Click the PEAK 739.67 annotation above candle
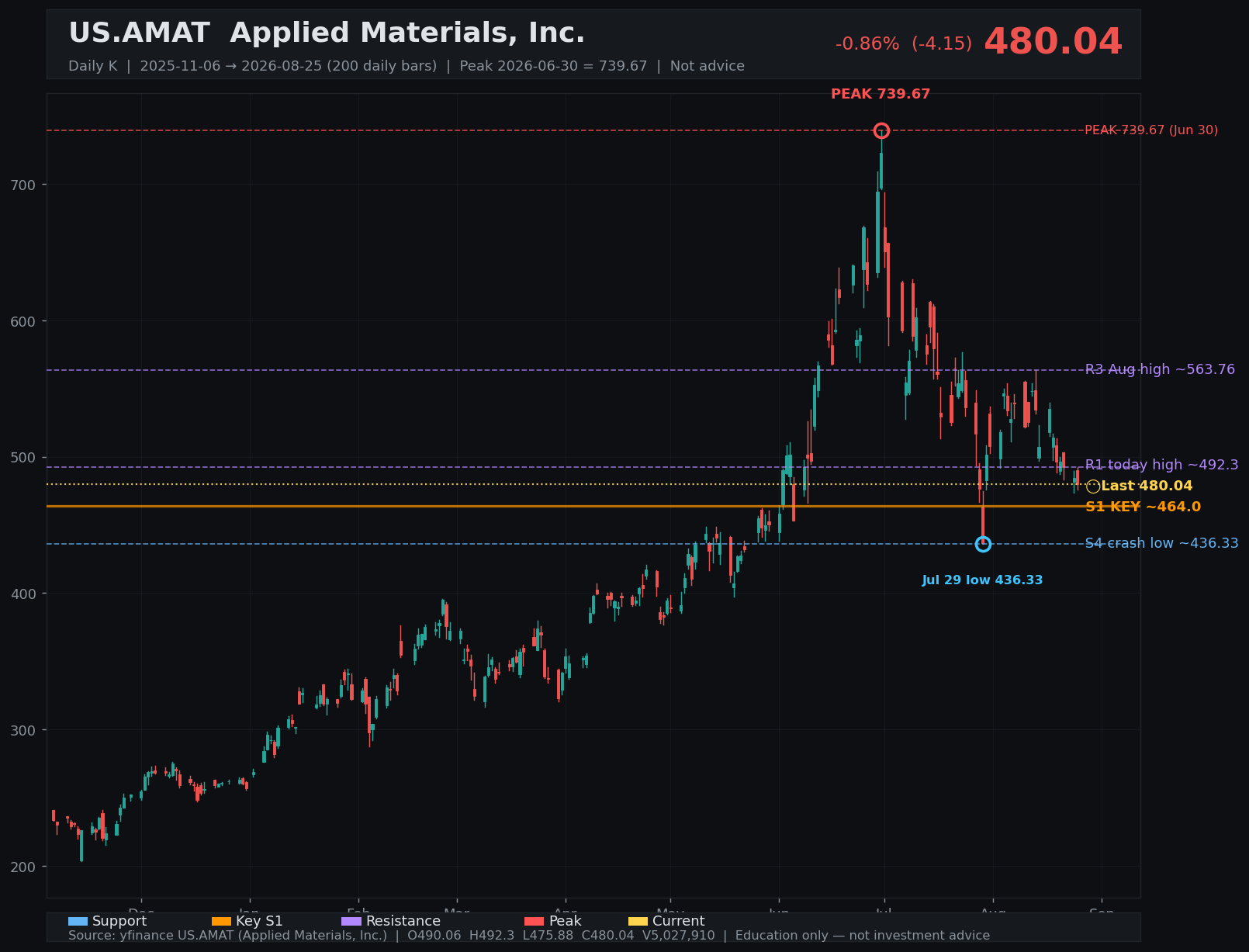This screenshot has width=1249, height=952. pos(881,94)
